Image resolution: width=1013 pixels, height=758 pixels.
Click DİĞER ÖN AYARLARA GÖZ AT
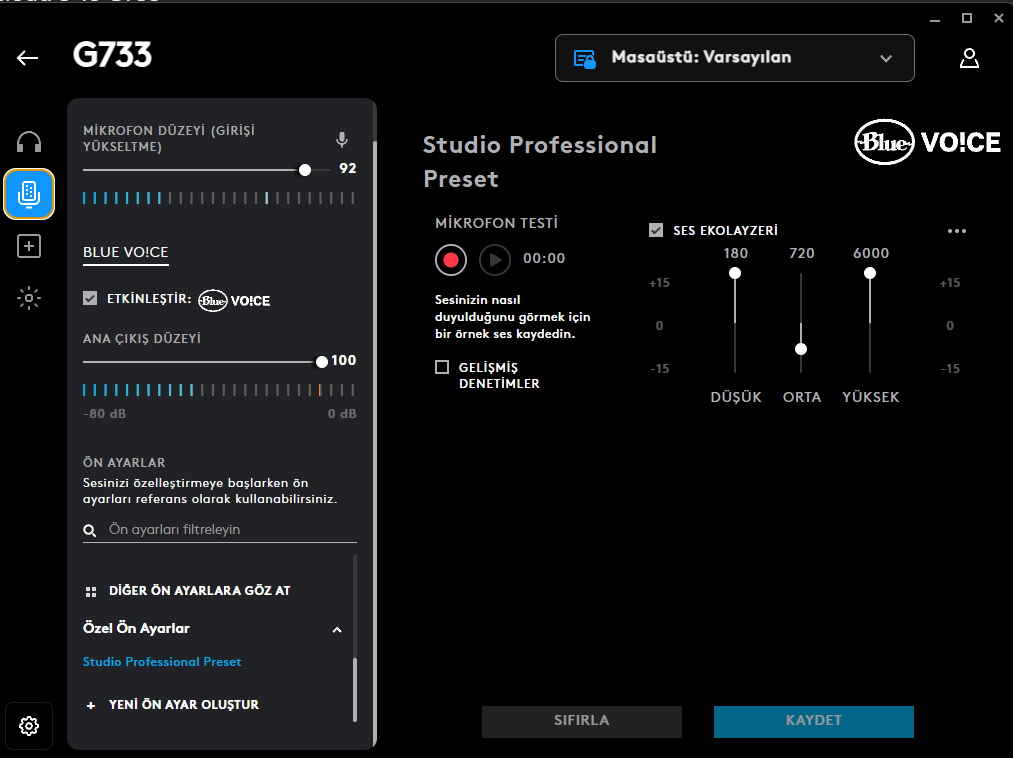pyautogui.click(x=200, y=591)
